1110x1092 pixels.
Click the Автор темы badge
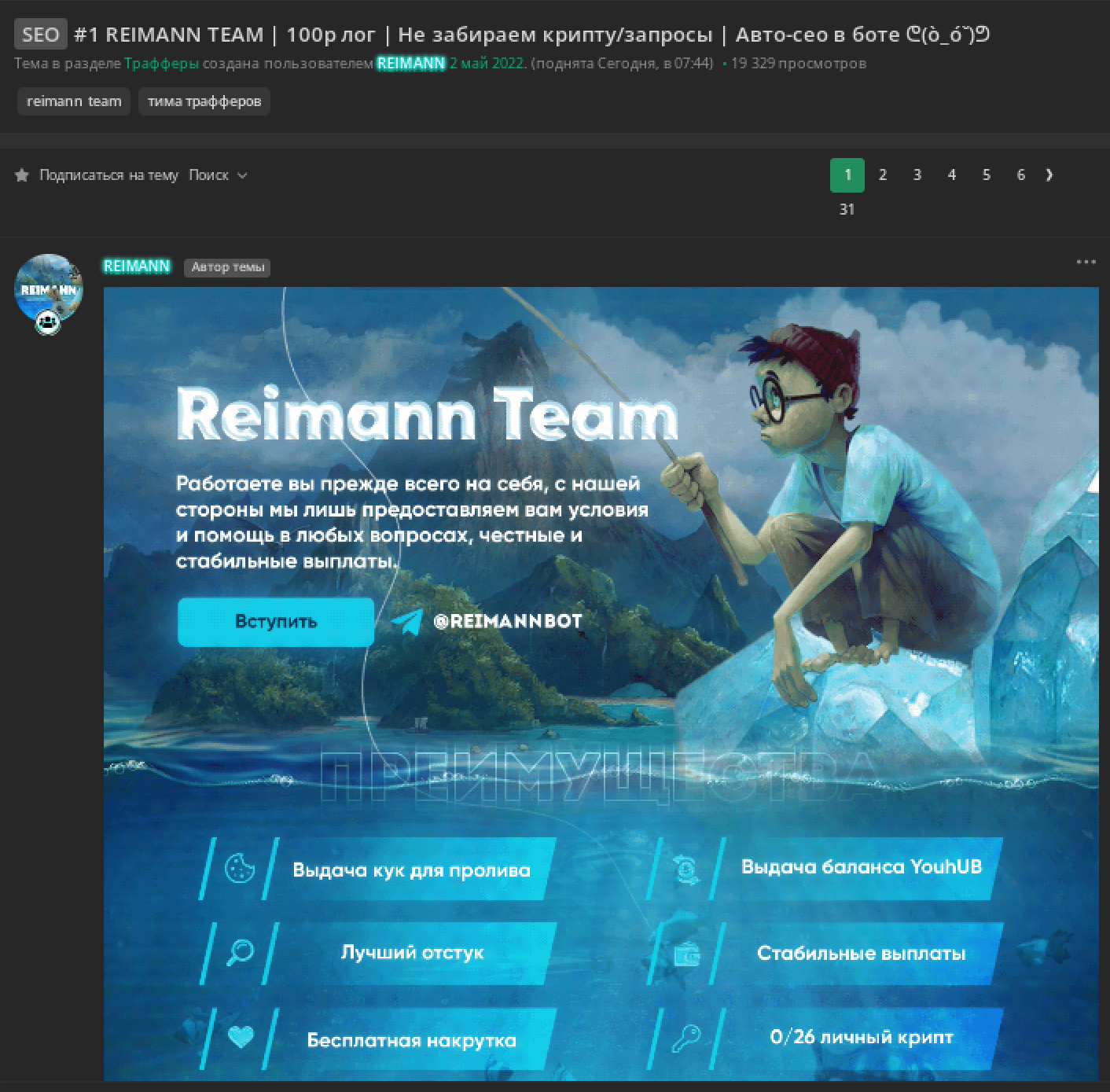pyautogui.click(x=227, y=267)
